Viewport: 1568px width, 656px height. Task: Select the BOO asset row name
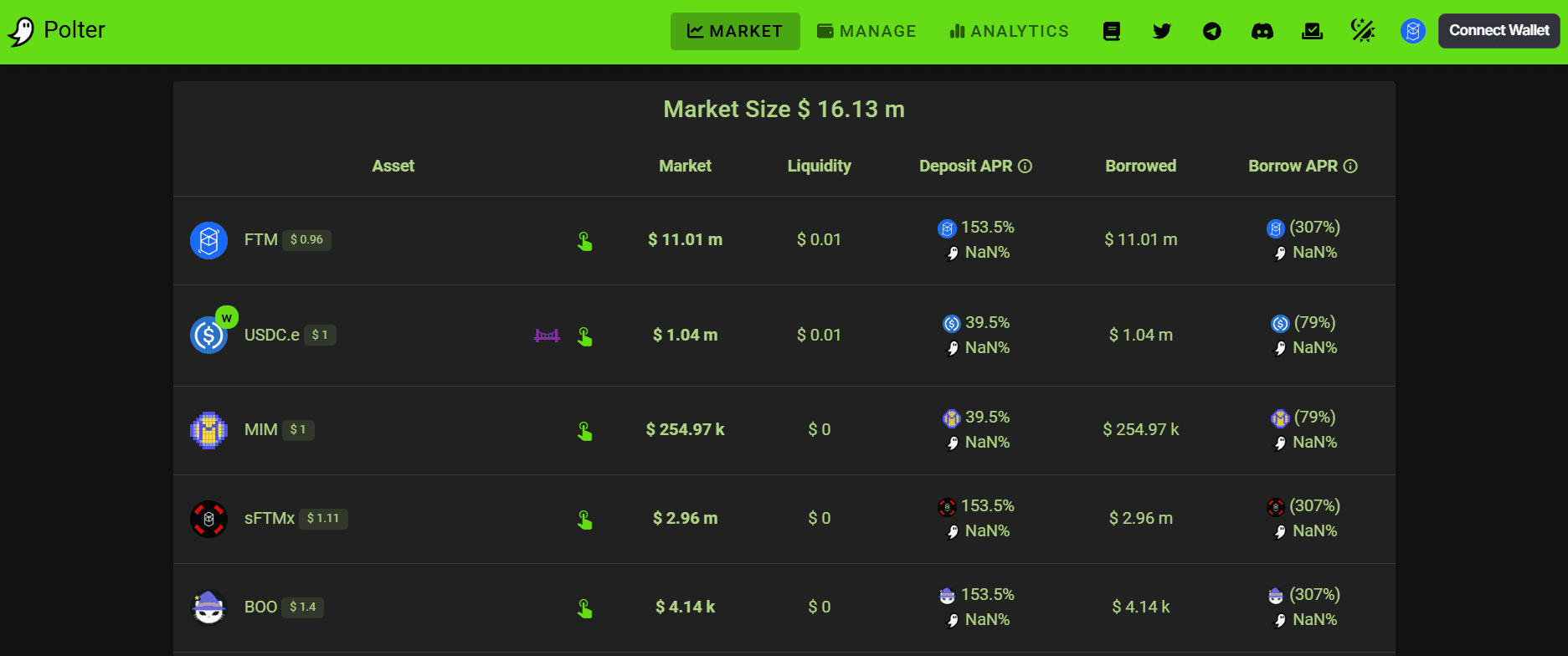pyautogui.click(x=260, y=607)
